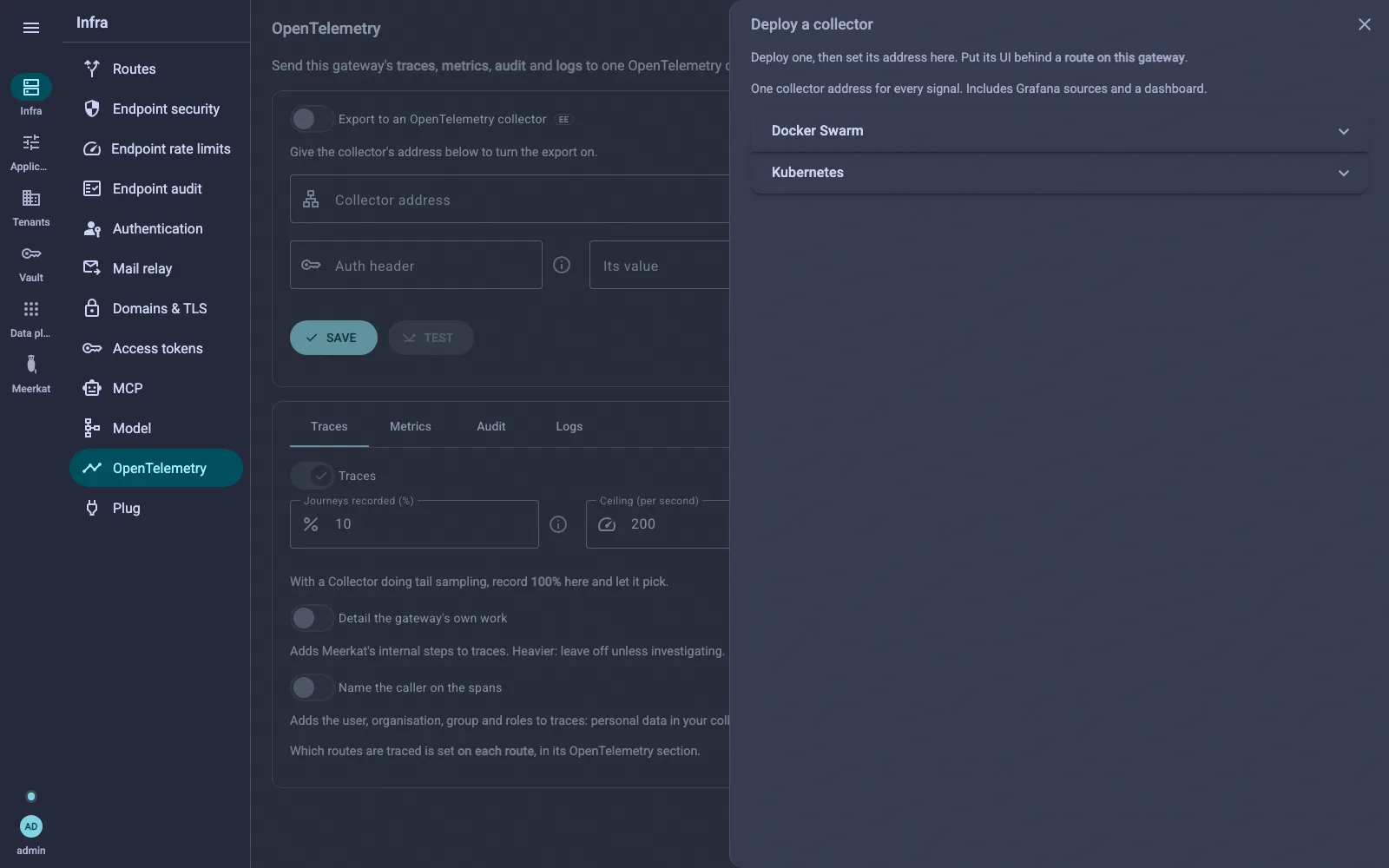Click the SAVE button
This screenshot has height=868, width=1389.
coord(333,338)
